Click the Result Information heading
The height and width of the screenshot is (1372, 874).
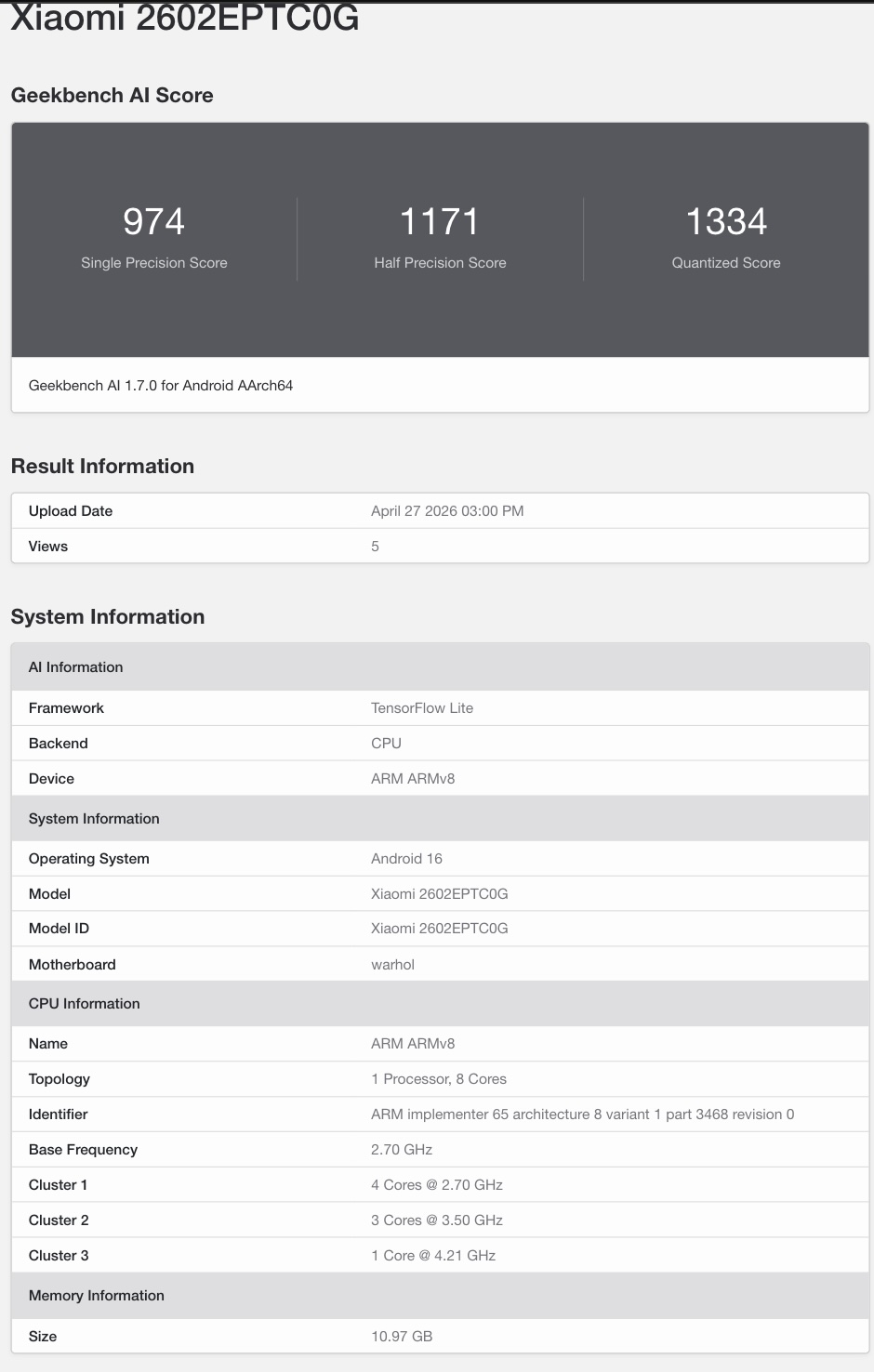(102, 467)
